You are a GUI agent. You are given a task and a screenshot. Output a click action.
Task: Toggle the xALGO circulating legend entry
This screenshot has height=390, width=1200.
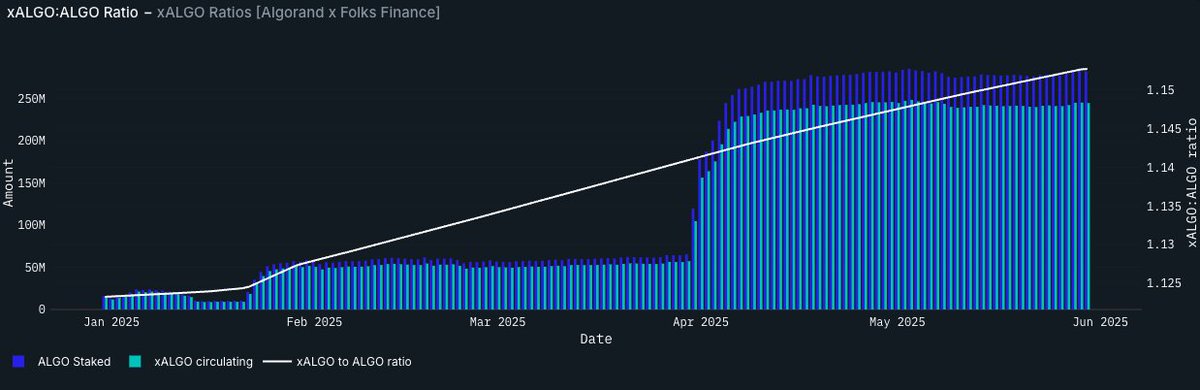click(x=191, y=361)
